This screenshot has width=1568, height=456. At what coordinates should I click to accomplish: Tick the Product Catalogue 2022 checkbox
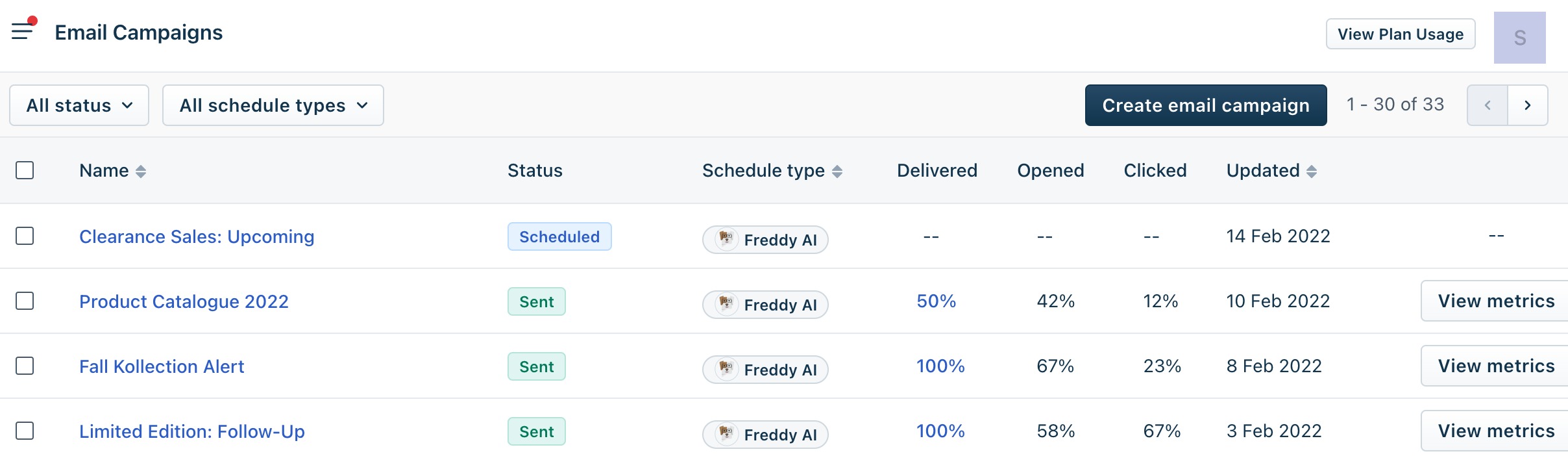[25, 301]
